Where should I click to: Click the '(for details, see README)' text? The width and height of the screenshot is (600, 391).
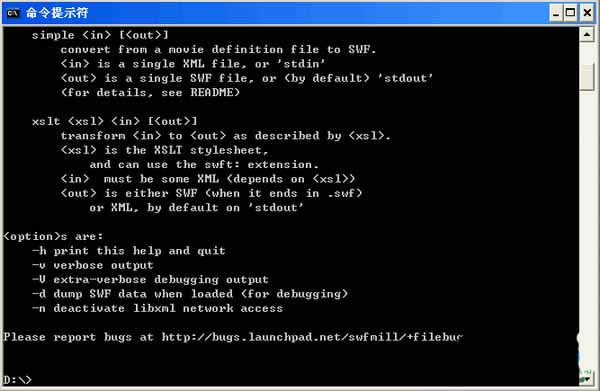pos(150,93)
